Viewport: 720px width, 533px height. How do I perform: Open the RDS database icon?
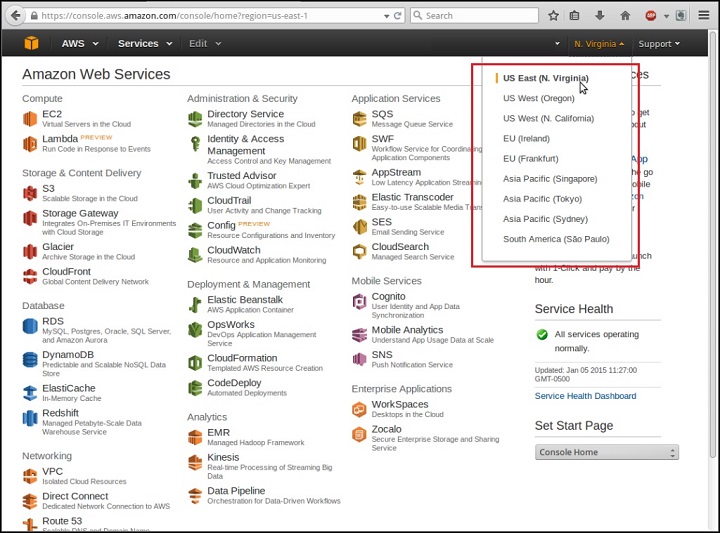tap(30, 326)
